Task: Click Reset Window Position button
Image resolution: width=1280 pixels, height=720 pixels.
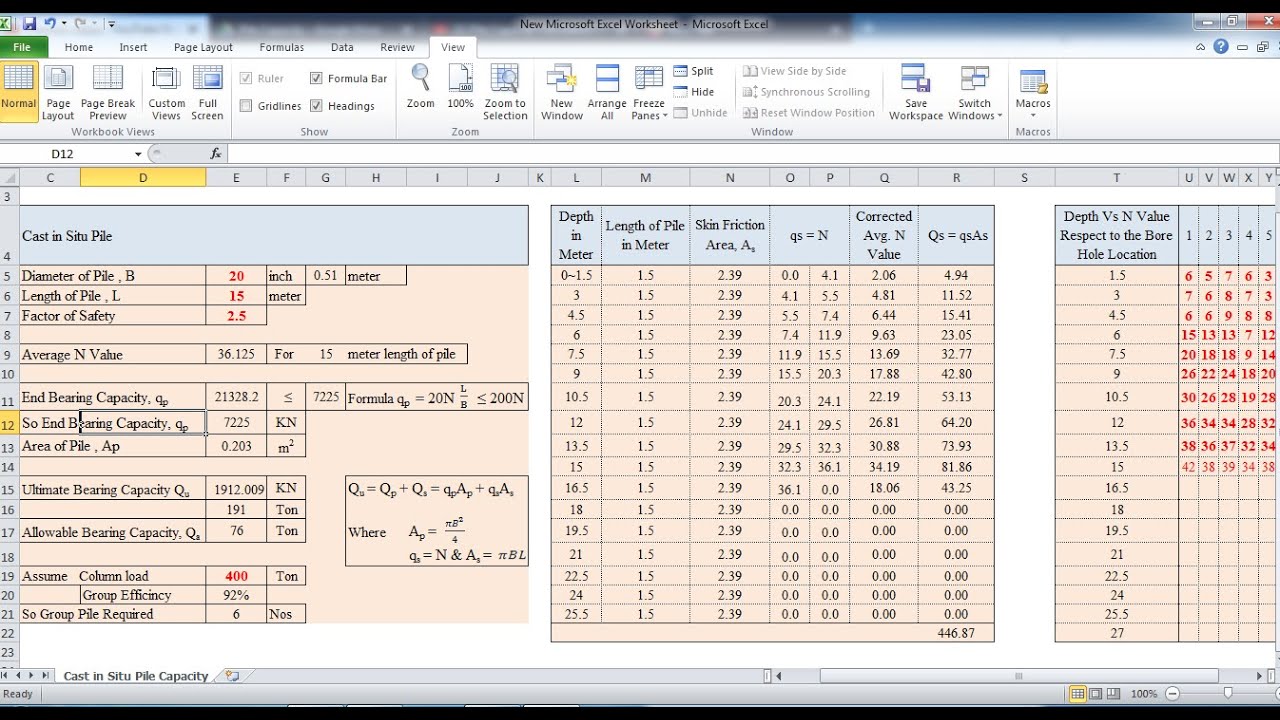Action: click(x=808, y=113)
